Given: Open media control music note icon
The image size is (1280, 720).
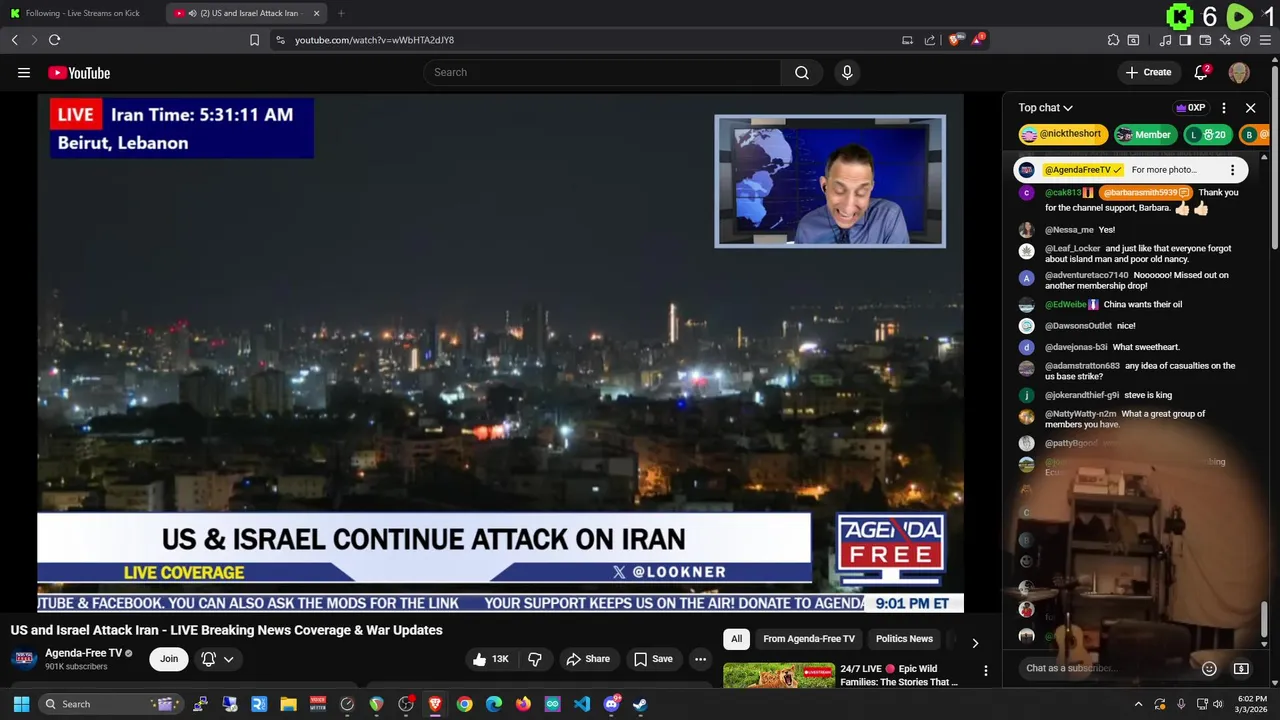Looking at the screenshot, I should pos(1165,40).
